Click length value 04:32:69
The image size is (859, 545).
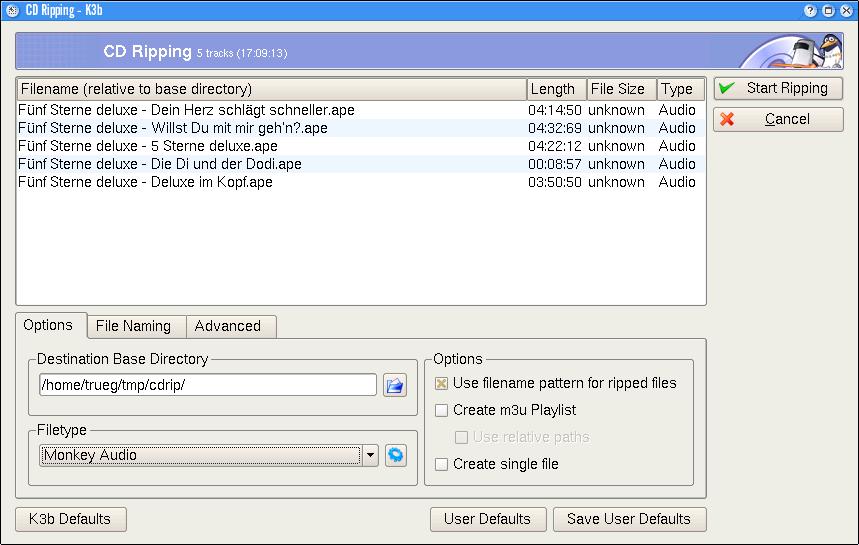(x=554, y=128)
